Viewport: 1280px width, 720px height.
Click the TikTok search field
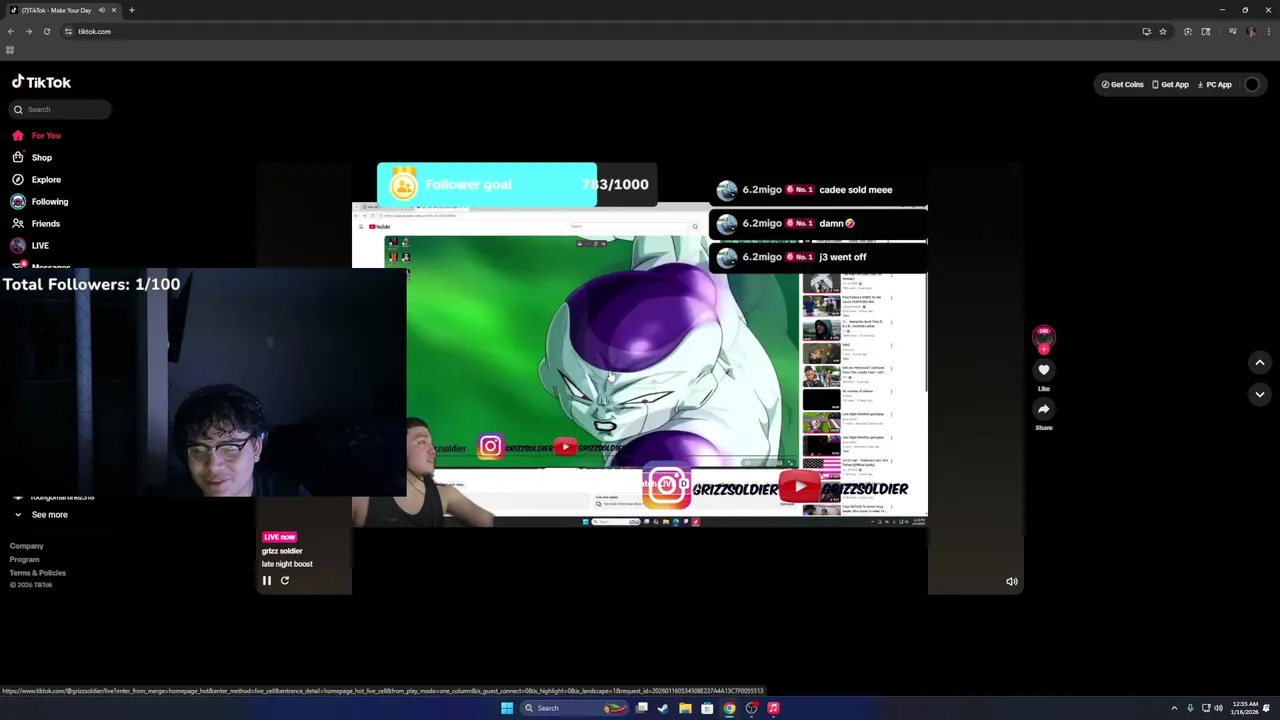click(60, 109)
